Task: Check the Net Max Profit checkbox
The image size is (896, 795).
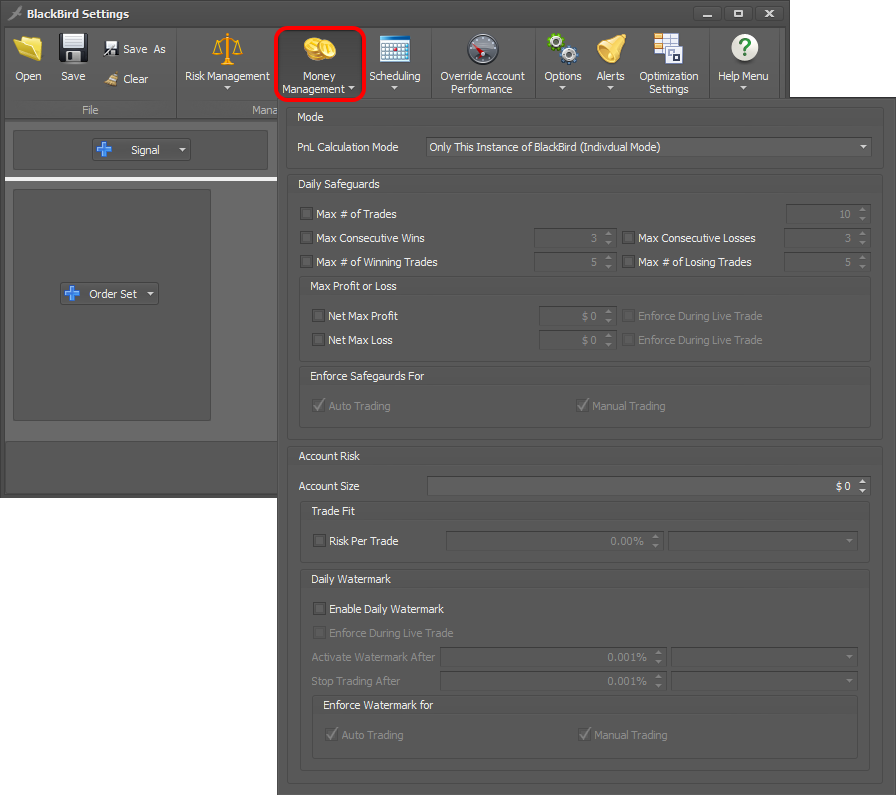Action: point(318,315)
